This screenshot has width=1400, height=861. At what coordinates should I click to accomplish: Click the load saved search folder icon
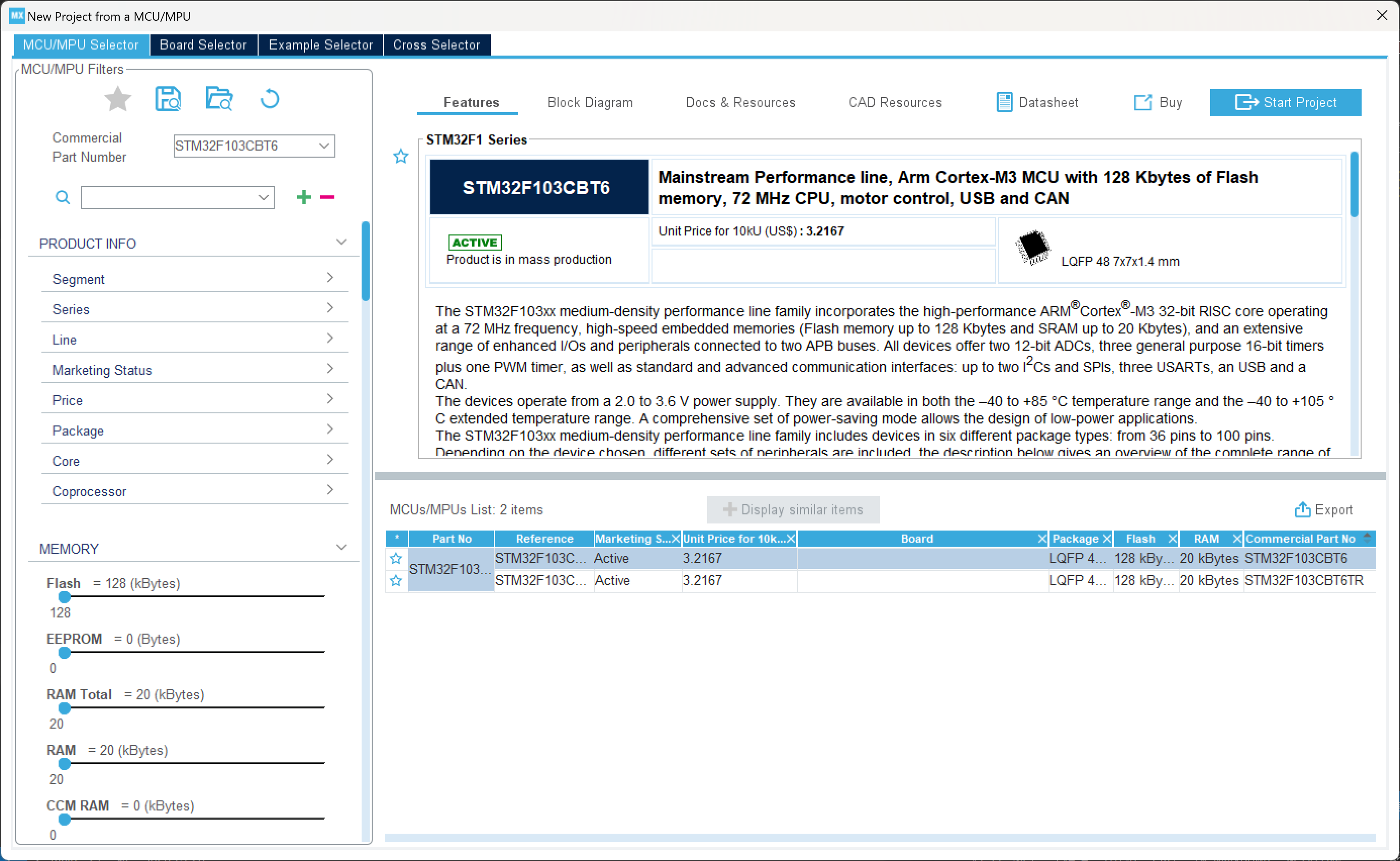(x=219, y=99)
